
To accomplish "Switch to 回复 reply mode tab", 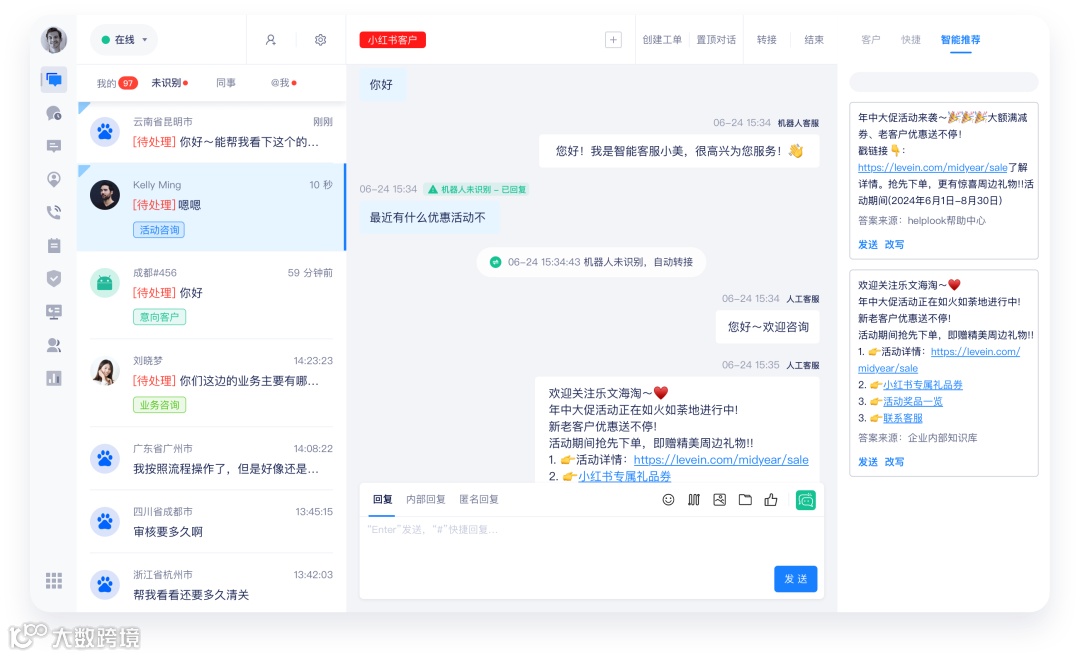I will pyautogui.click(x=382, y=499).
